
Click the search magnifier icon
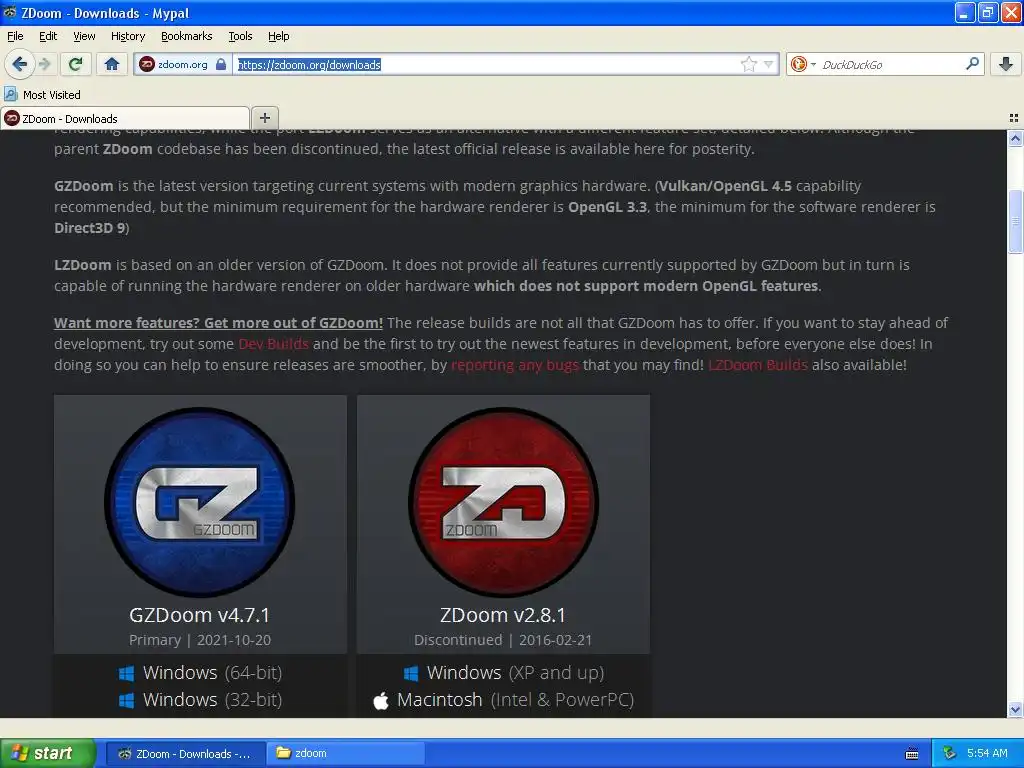click(972, 63)
